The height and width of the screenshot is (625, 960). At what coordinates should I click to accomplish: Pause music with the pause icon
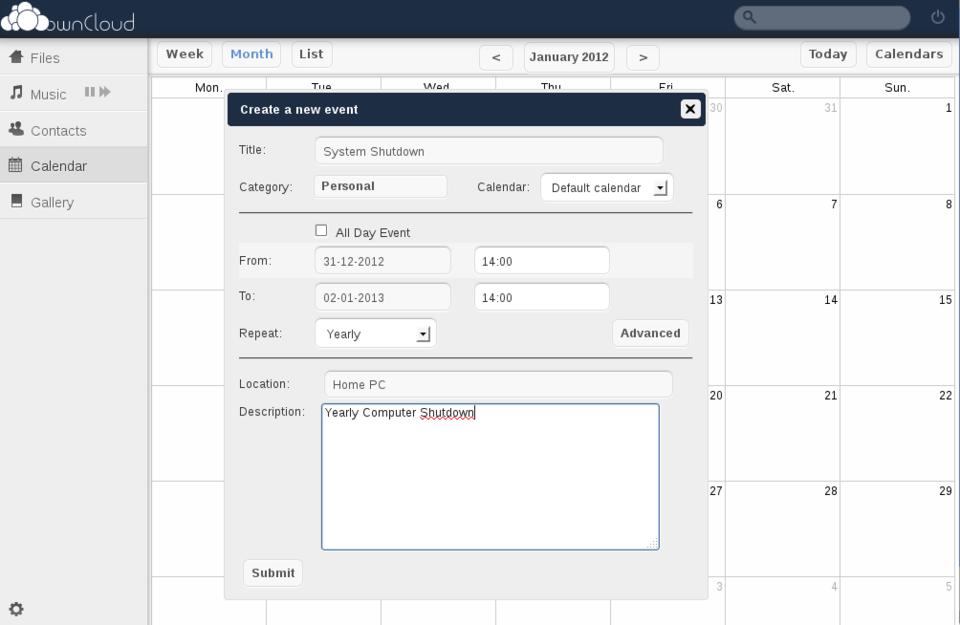(x=89, y=92)
